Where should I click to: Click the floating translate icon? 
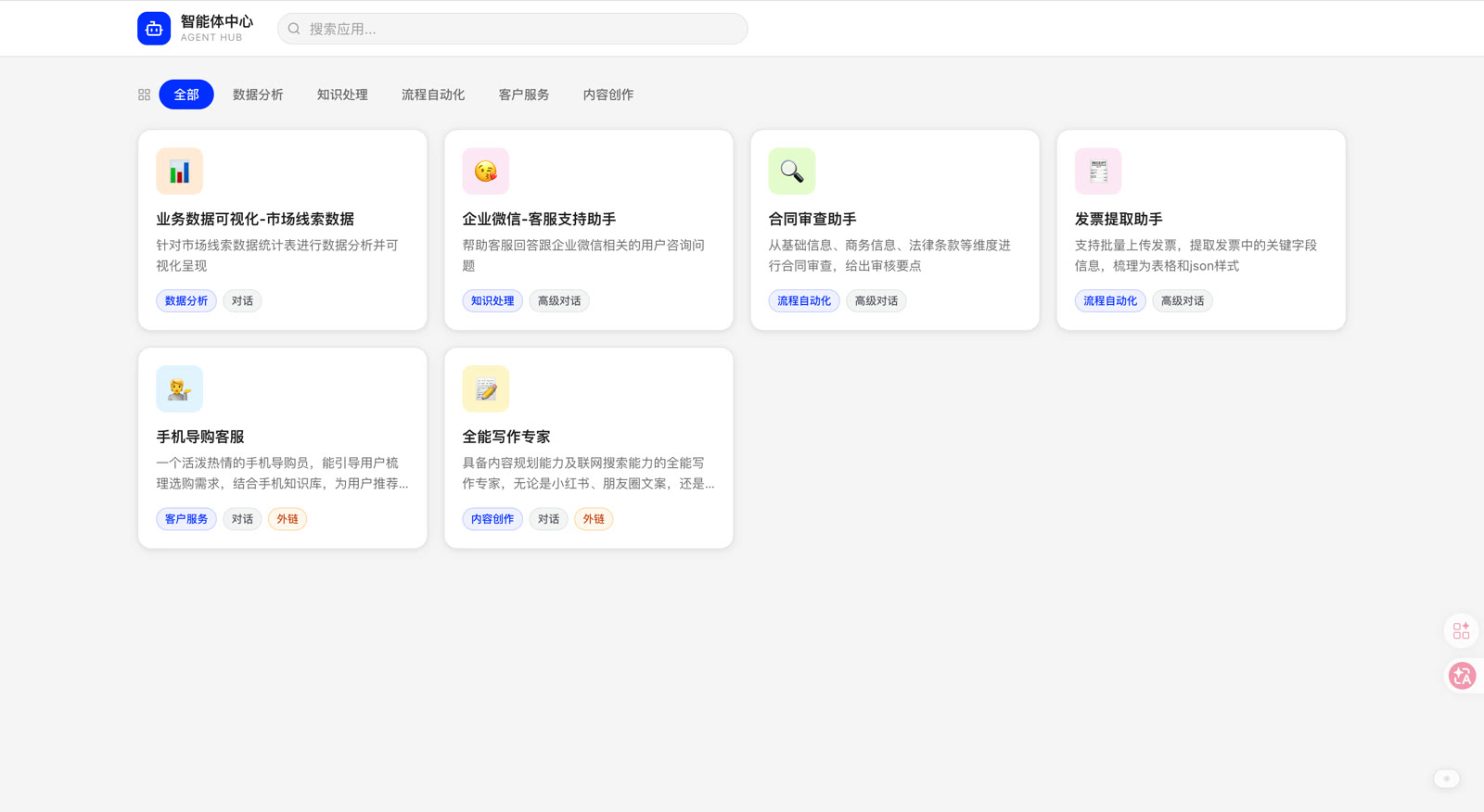(x=1462, y=676)
